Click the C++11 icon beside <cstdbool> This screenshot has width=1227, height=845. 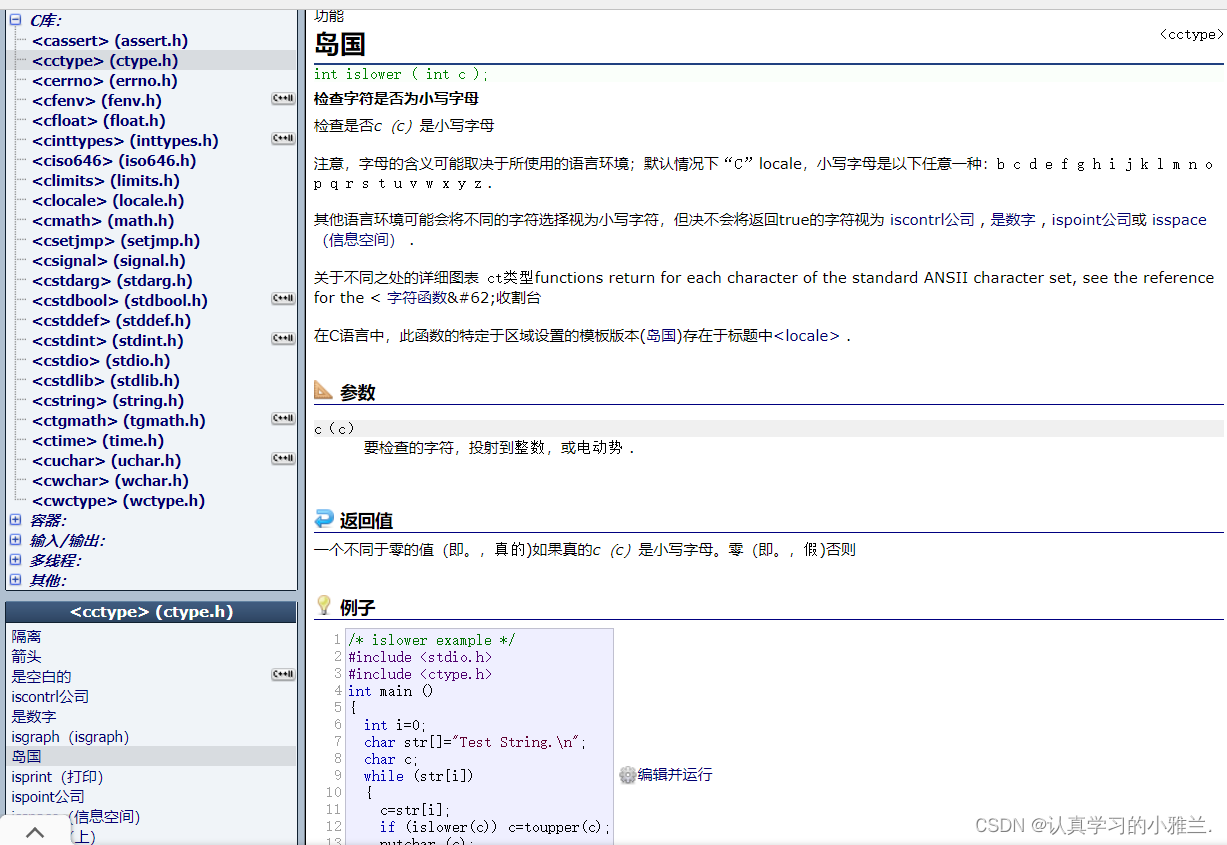(x=283, y=299)
